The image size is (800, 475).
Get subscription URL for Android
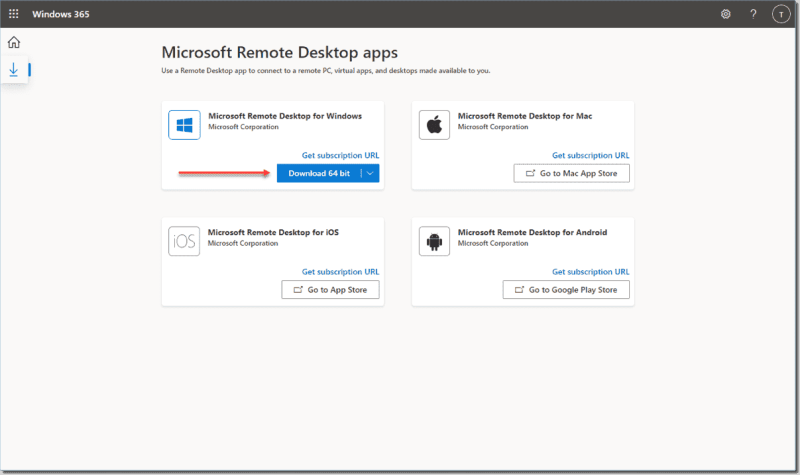pyautogui.click(x=590, y=272)
